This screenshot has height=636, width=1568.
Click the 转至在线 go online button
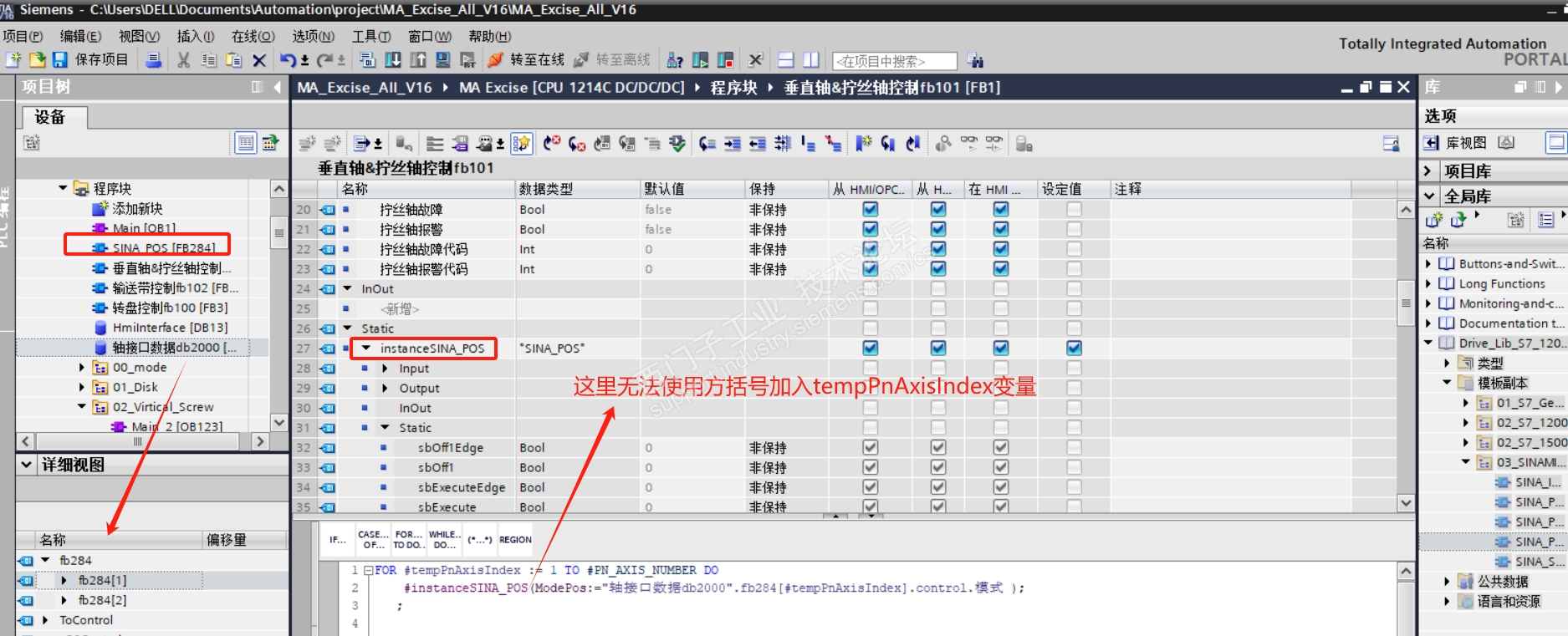coord(527,60)
